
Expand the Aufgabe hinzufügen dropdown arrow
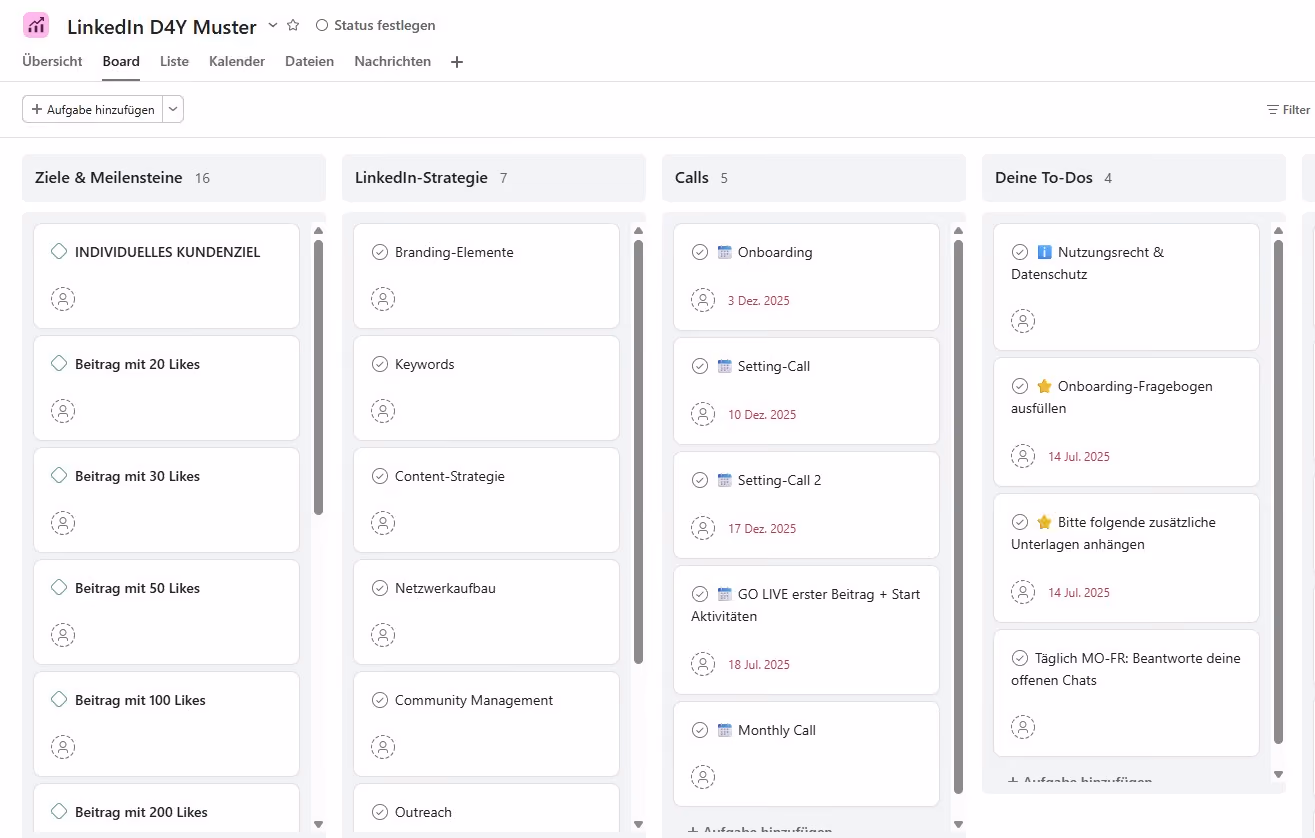(173, 109)
